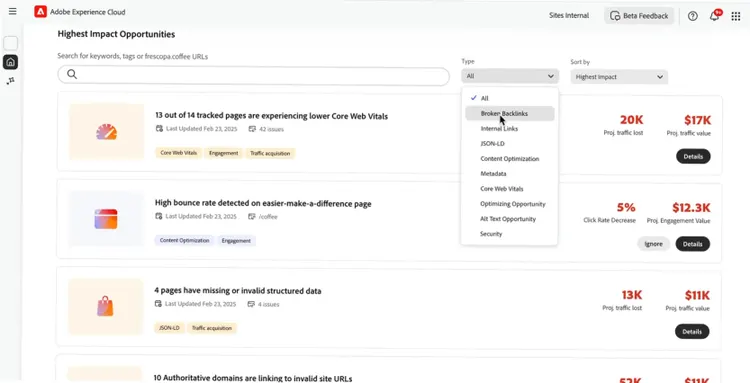Open '10 Authoritative domains' title
Screen dimensions: 750x383
(x=253, y=378)
